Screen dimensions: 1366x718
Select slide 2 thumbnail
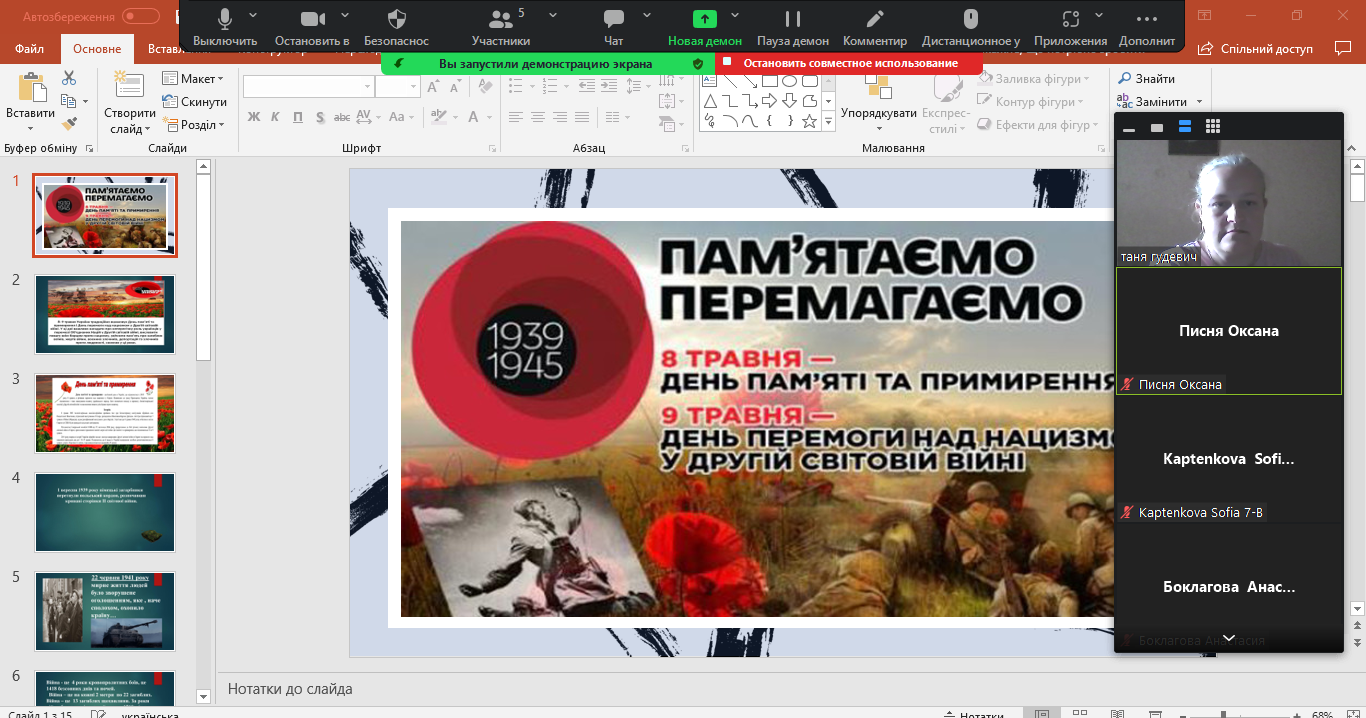coord(105,314)
